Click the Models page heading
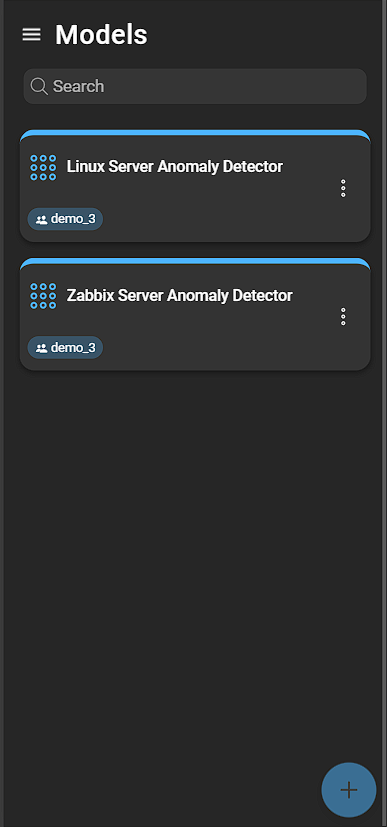This screenshot has height=827, width=387. [x=101, y=35]
